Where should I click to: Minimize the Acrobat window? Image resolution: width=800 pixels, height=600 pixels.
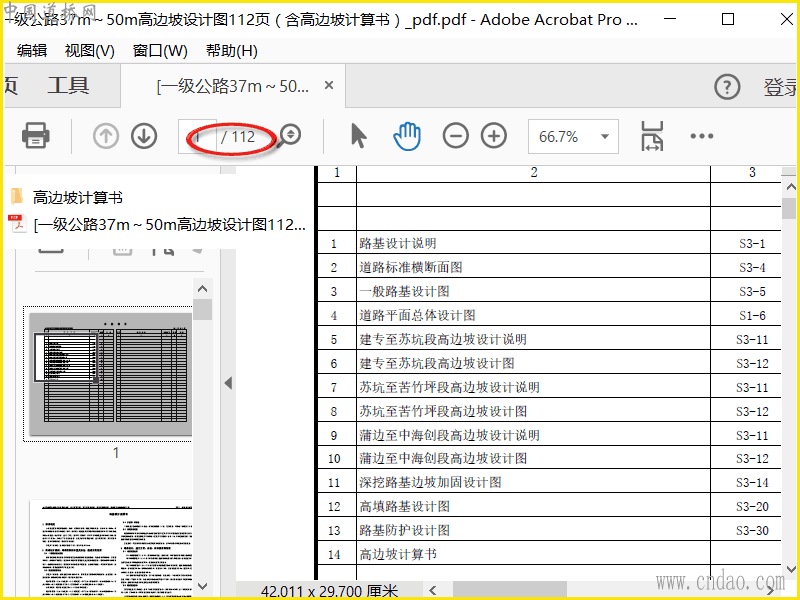670,19
